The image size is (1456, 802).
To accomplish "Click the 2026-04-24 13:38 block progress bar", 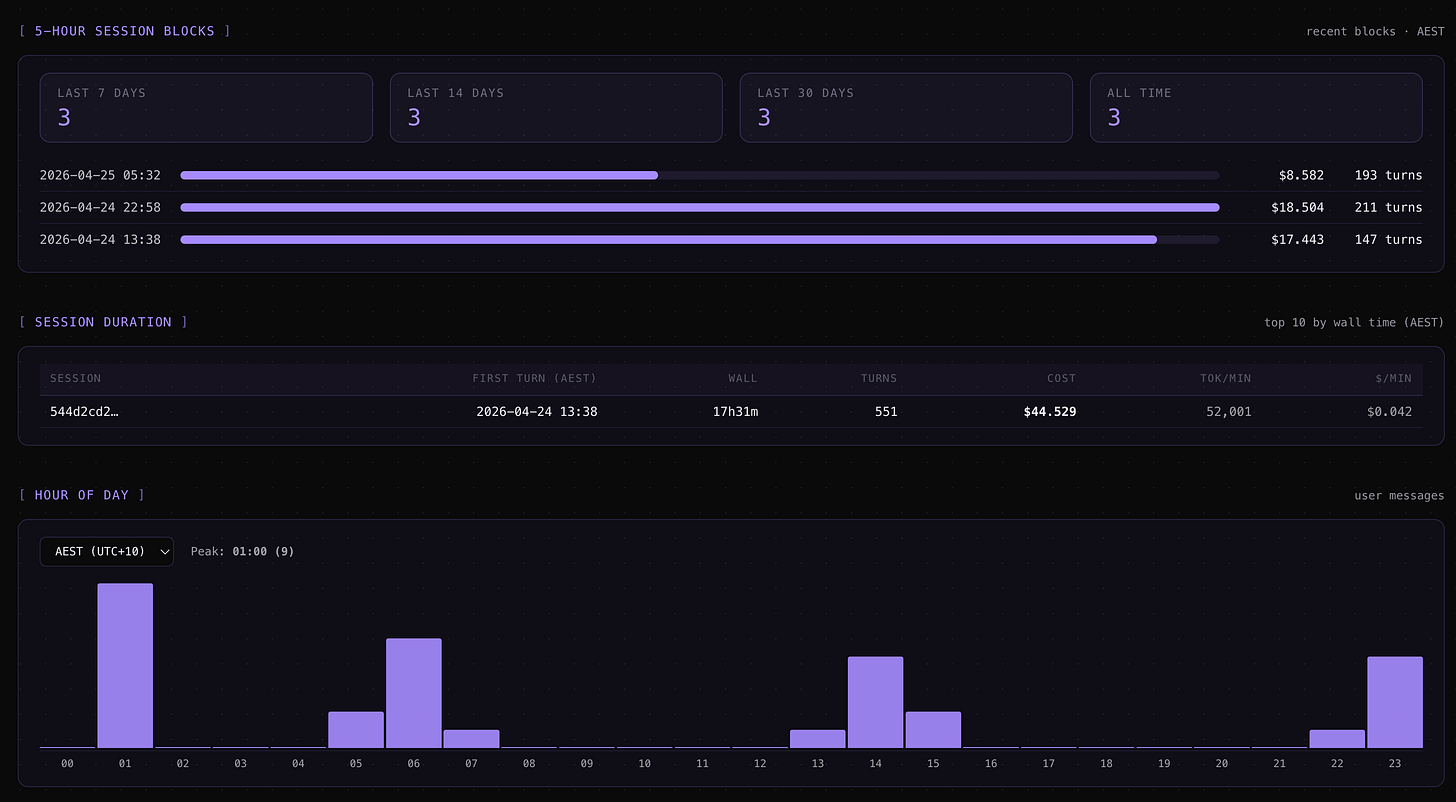I will point(700,239).
